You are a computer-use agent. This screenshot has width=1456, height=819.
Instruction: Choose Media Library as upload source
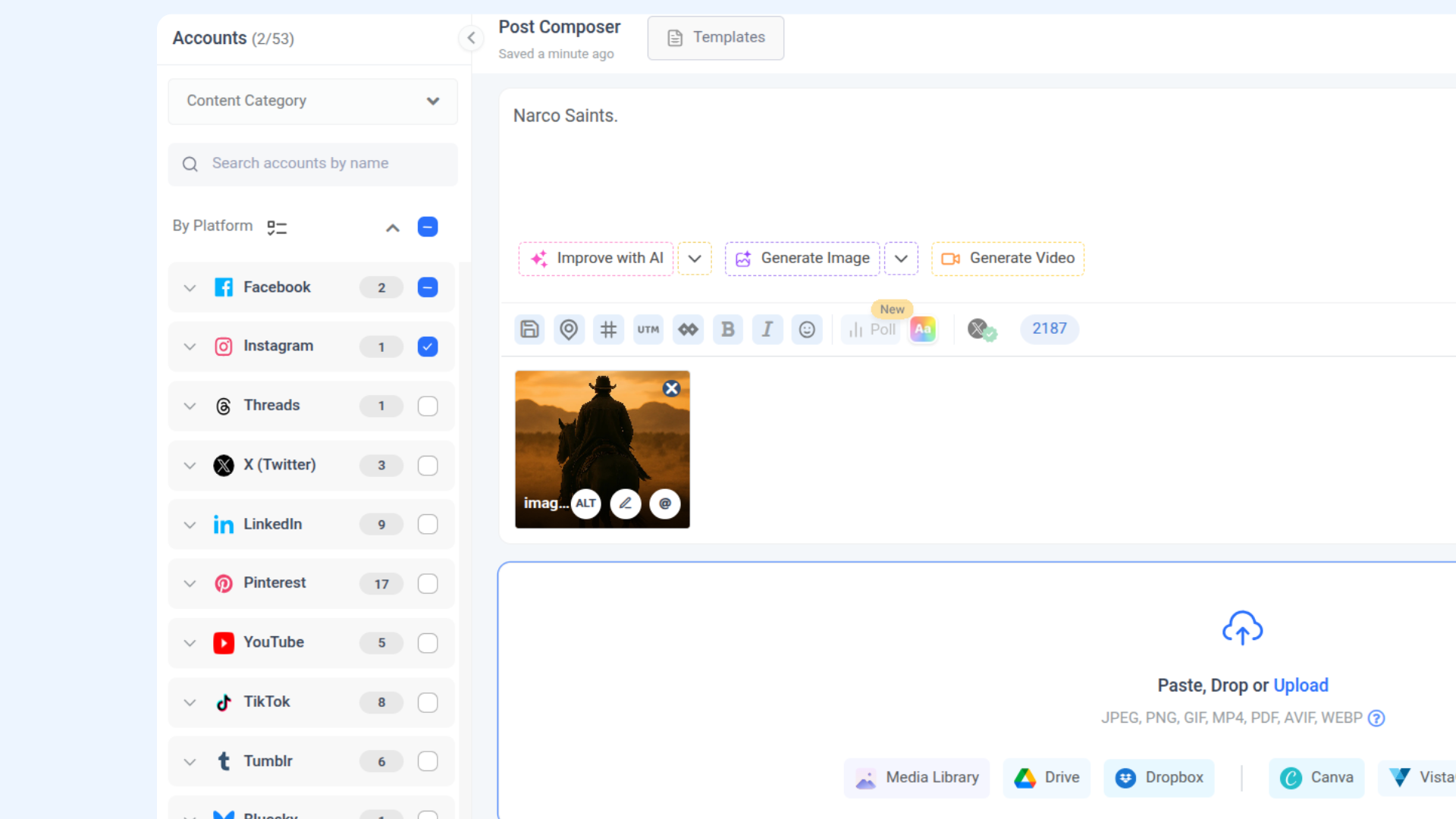917,777
